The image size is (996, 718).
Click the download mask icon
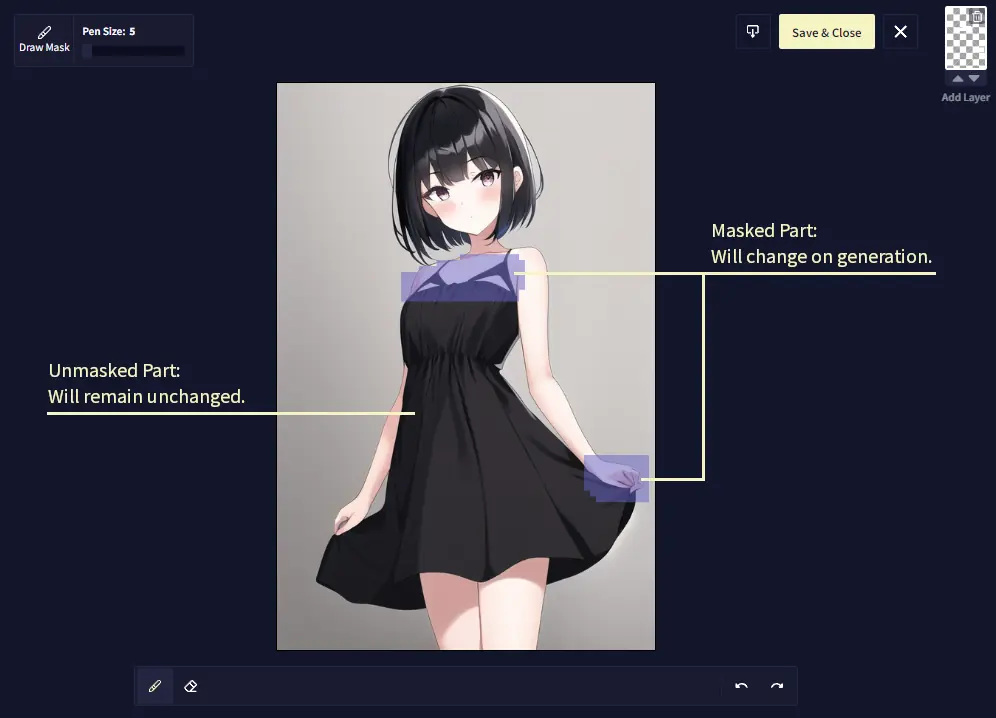point(753,32)
